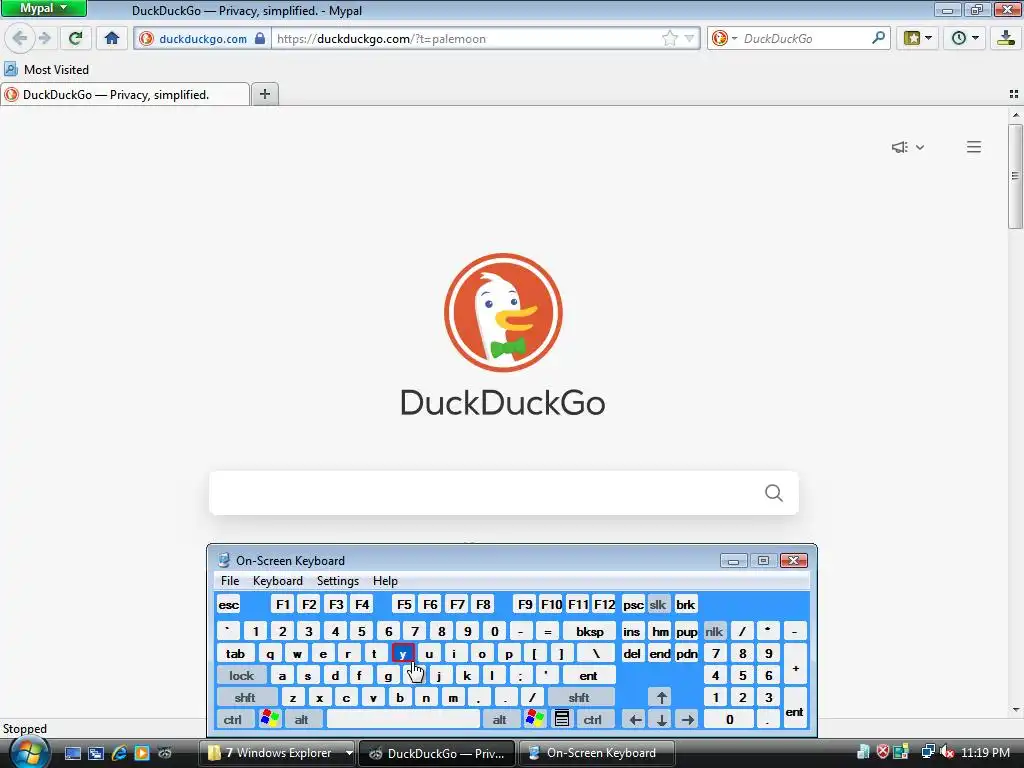This screenshot has height=768, width=1024.
Task: Go back with the browser back arrow
Action: 20,38
